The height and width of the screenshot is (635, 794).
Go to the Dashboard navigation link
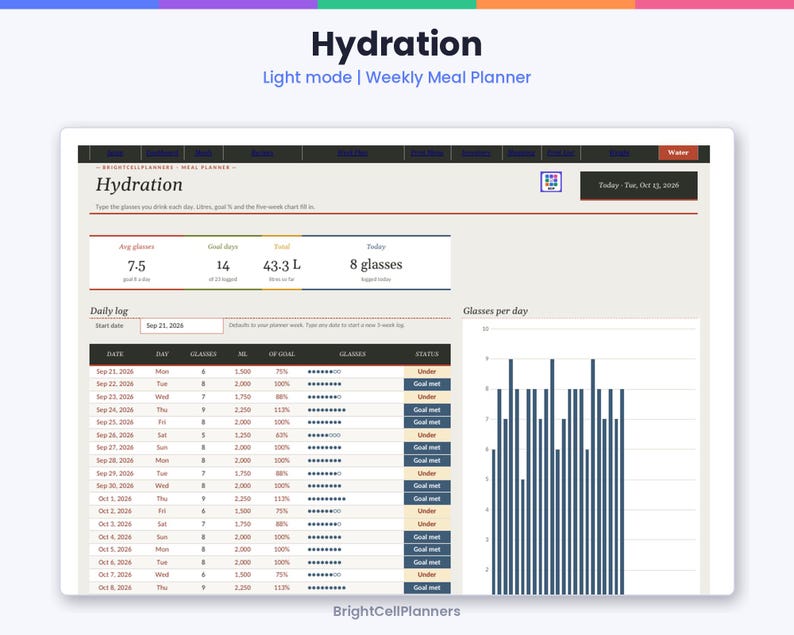162,153
